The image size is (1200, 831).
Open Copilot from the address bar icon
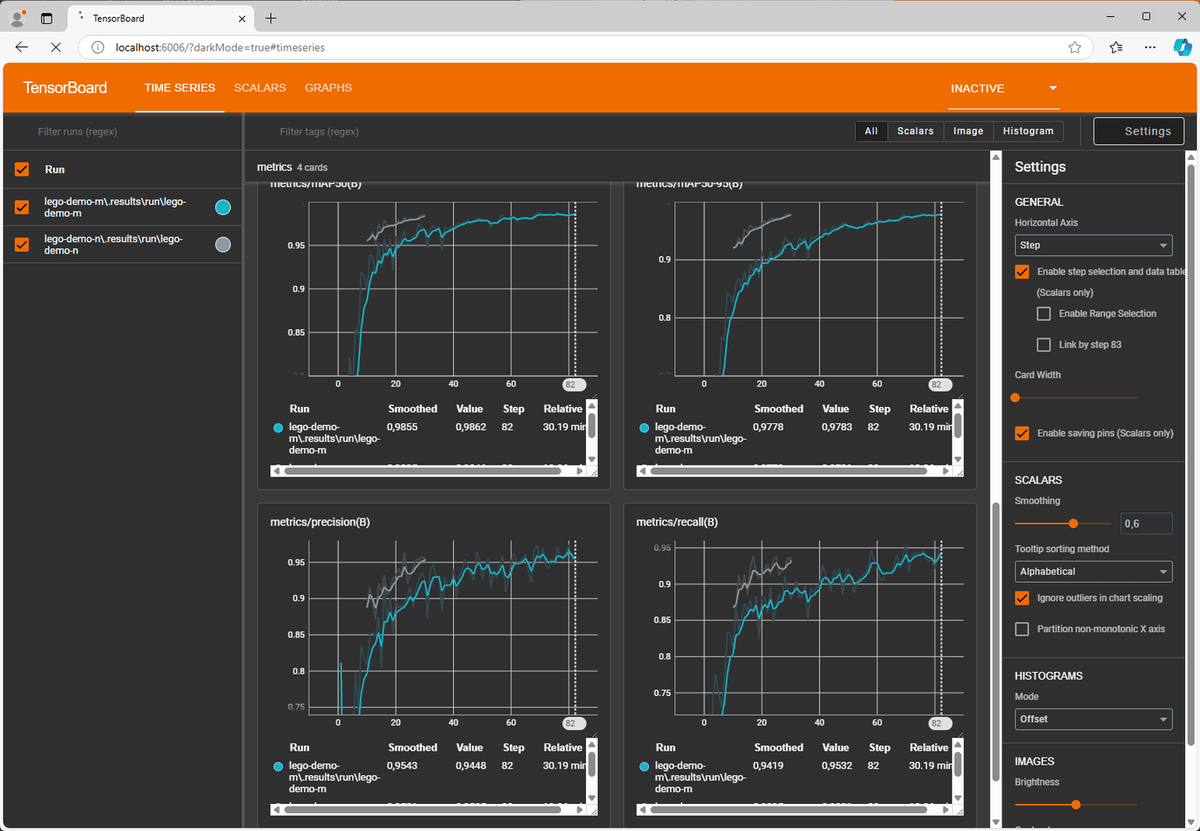point(1183,47)
